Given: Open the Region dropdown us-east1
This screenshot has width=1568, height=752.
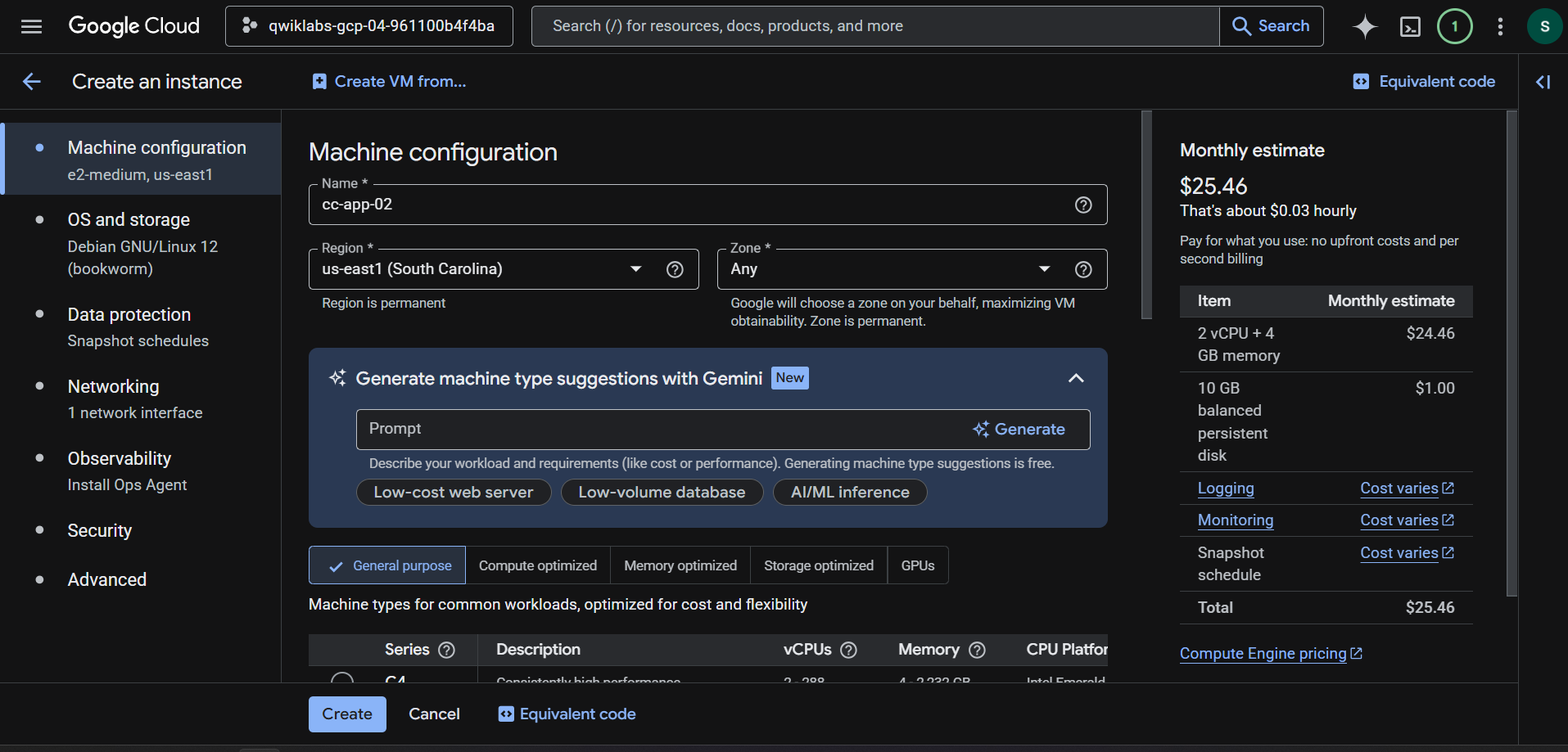Looking at the screenshot, I should [x=504, y=269].
